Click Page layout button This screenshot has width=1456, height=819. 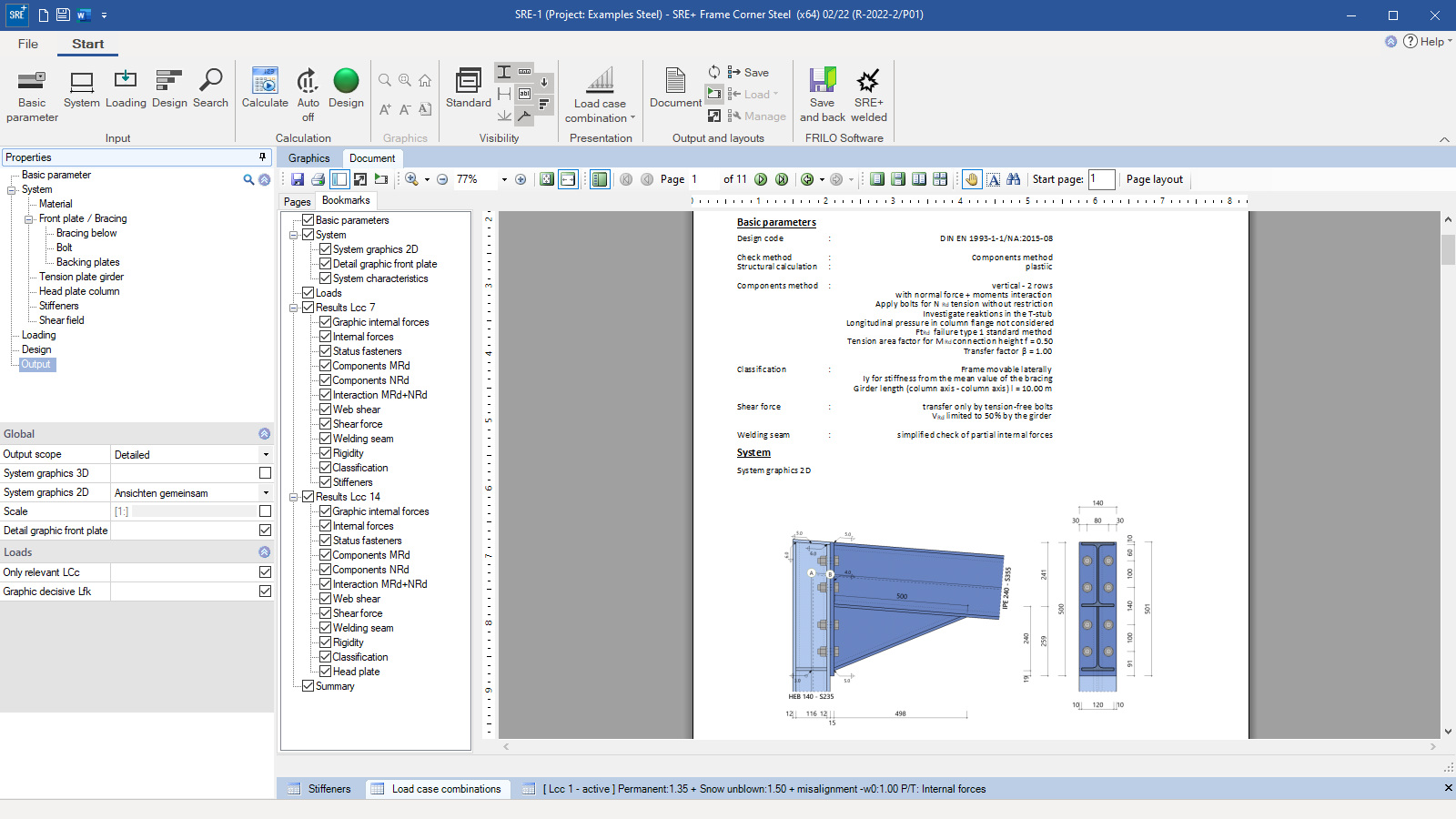(1155, 179)
